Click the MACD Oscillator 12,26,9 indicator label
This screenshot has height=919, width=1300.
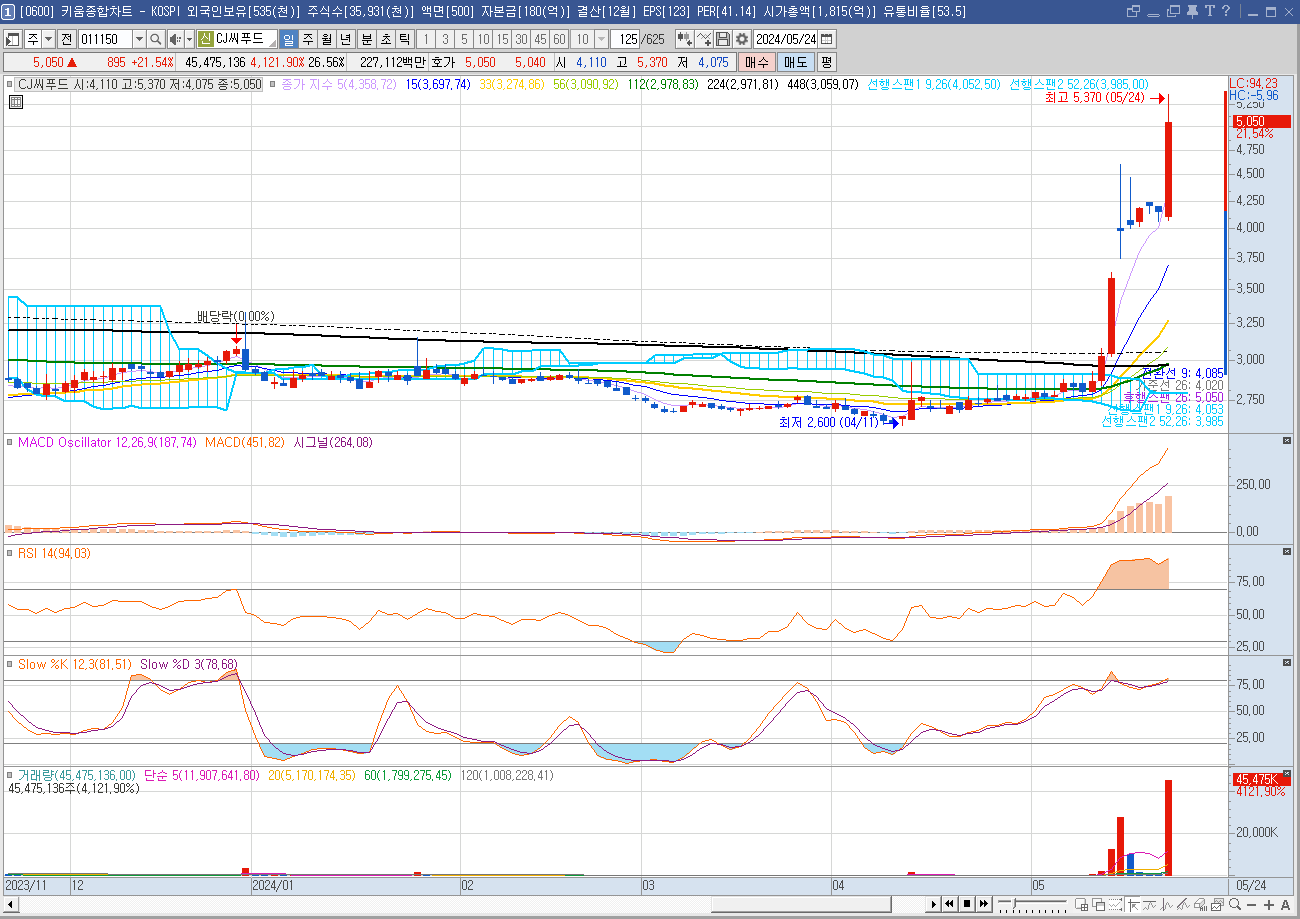coord(108,442)
